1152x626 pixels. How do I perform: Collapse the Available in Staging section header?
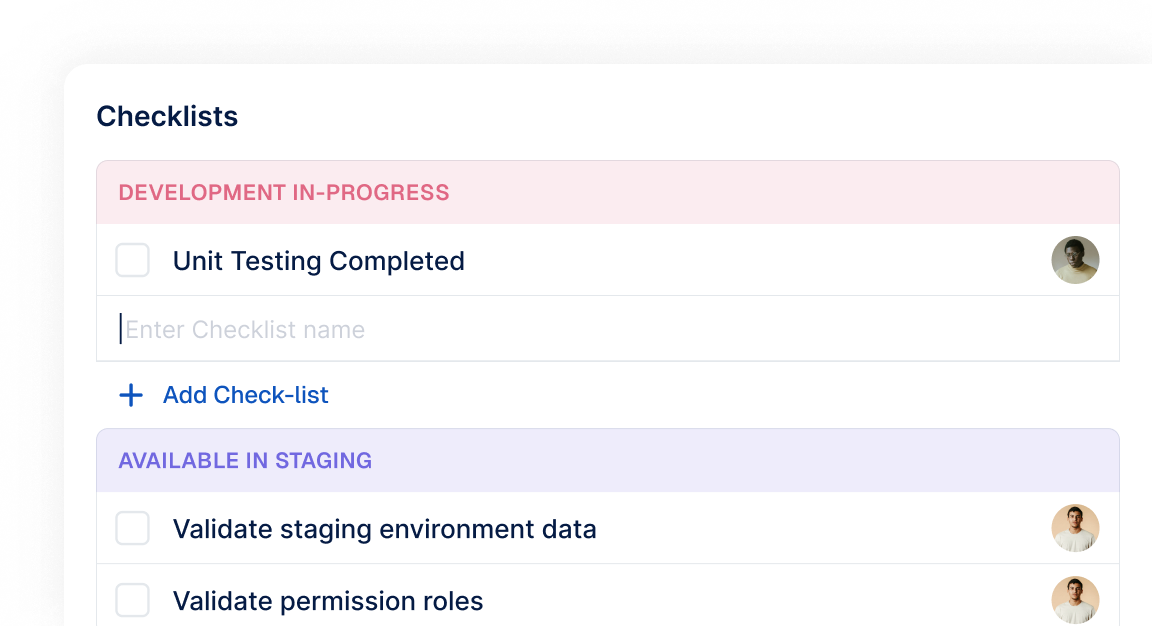(245, 461)
